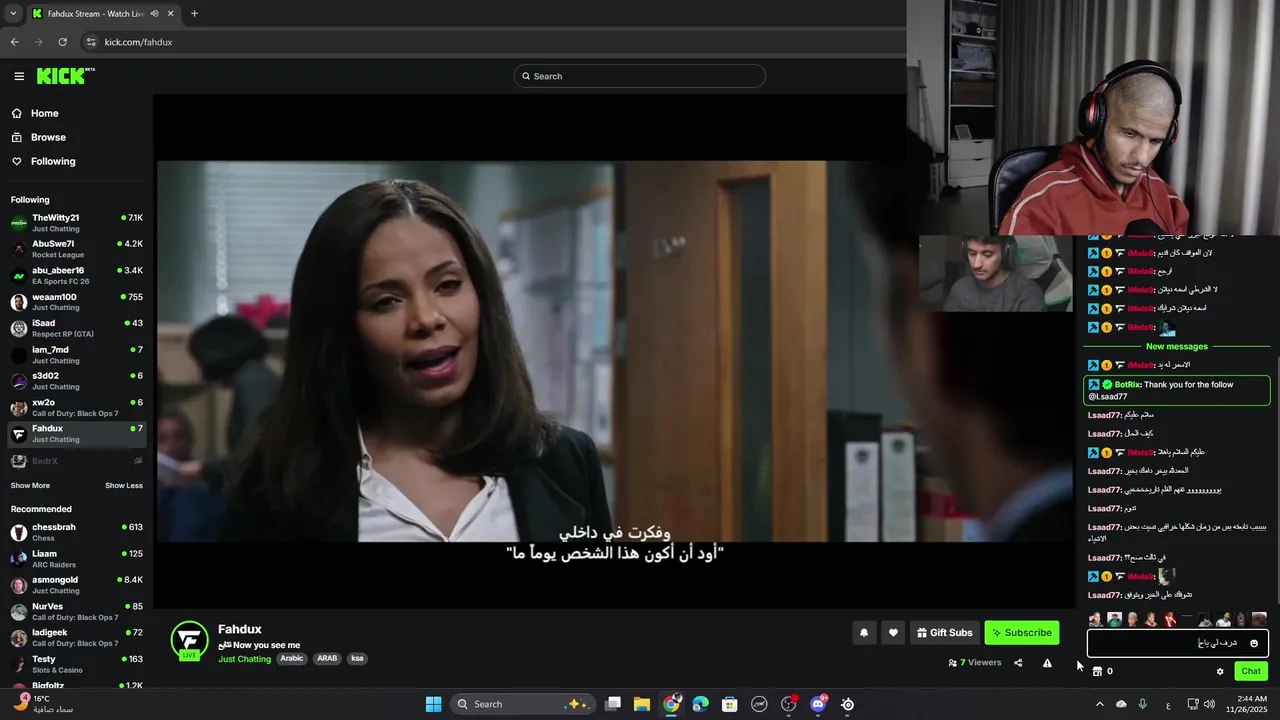Click the KICK logo

(65, 76)
